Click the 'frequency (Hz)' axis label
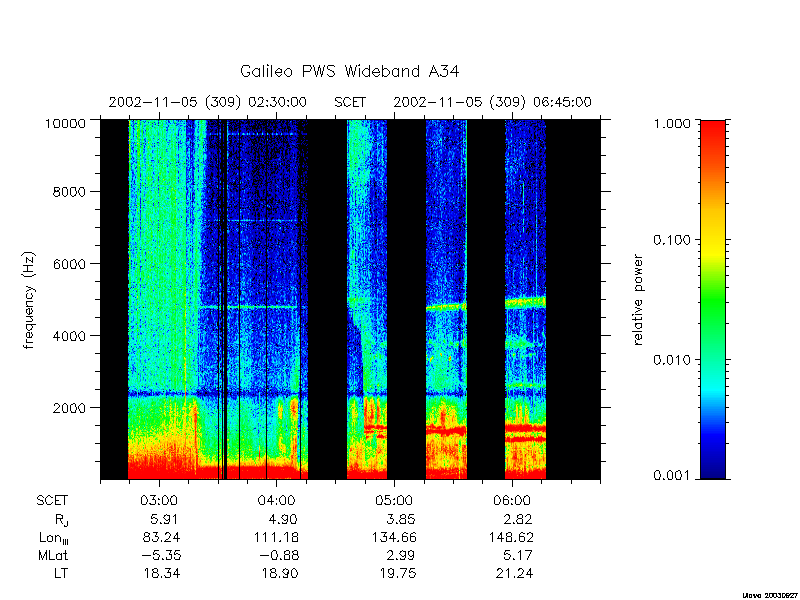Viewport: 800px width, 600px height. click(x=29, y=300)
